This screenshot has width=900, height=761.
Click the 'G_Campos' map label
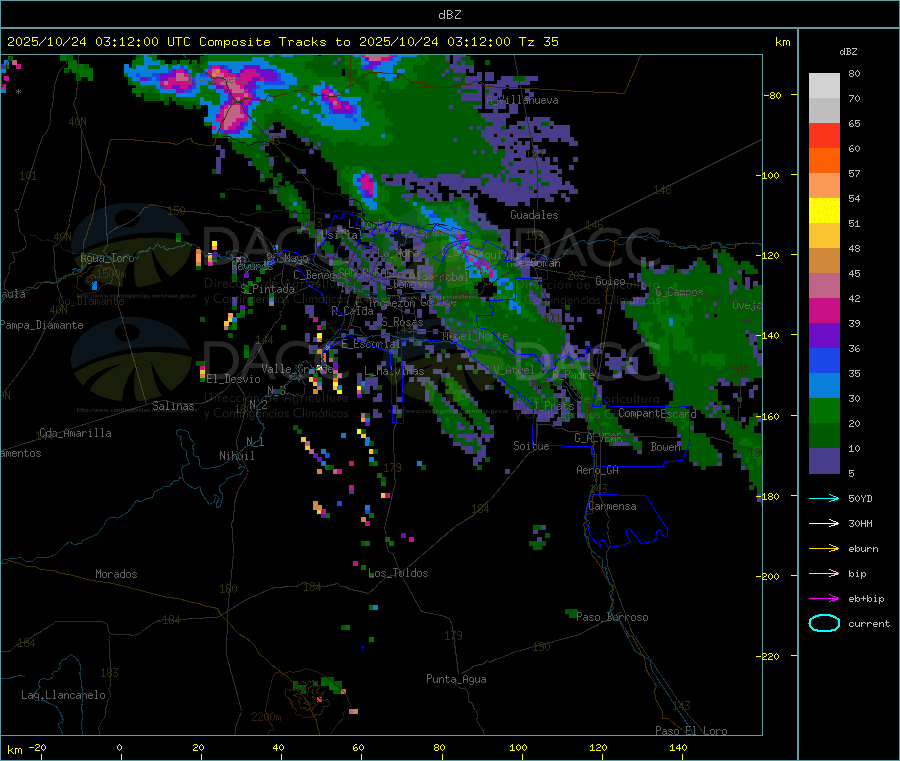679,292
